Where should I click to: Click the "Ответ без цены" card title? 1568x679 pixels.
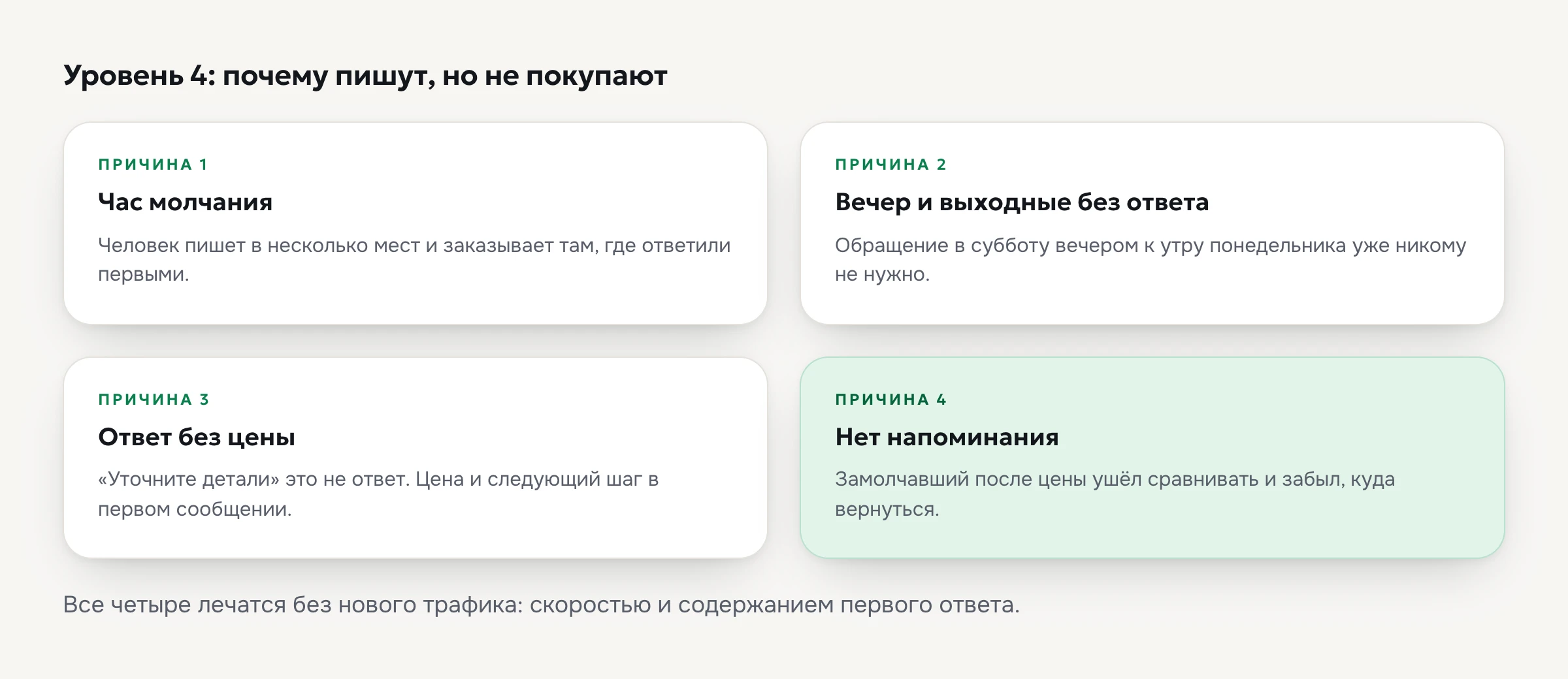pyautogui.click(x=197, y=437)
